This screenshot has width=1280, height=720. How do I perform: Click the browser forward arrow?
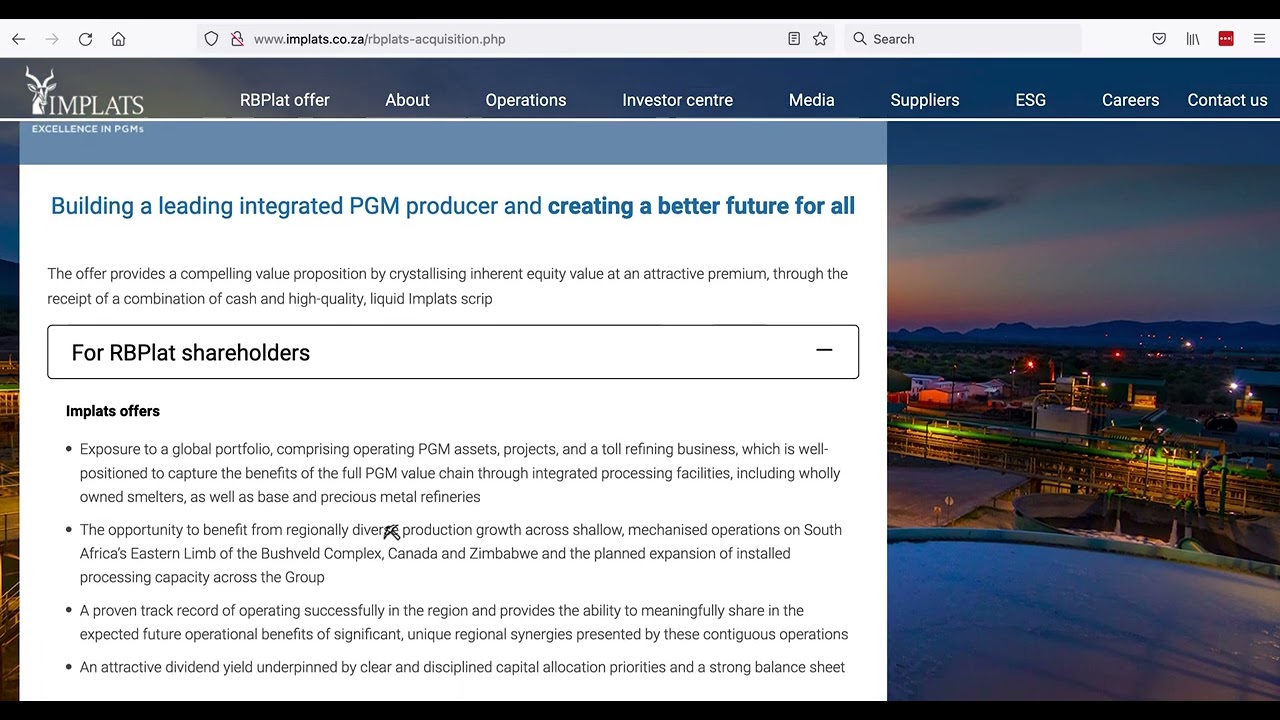[52, 39]
